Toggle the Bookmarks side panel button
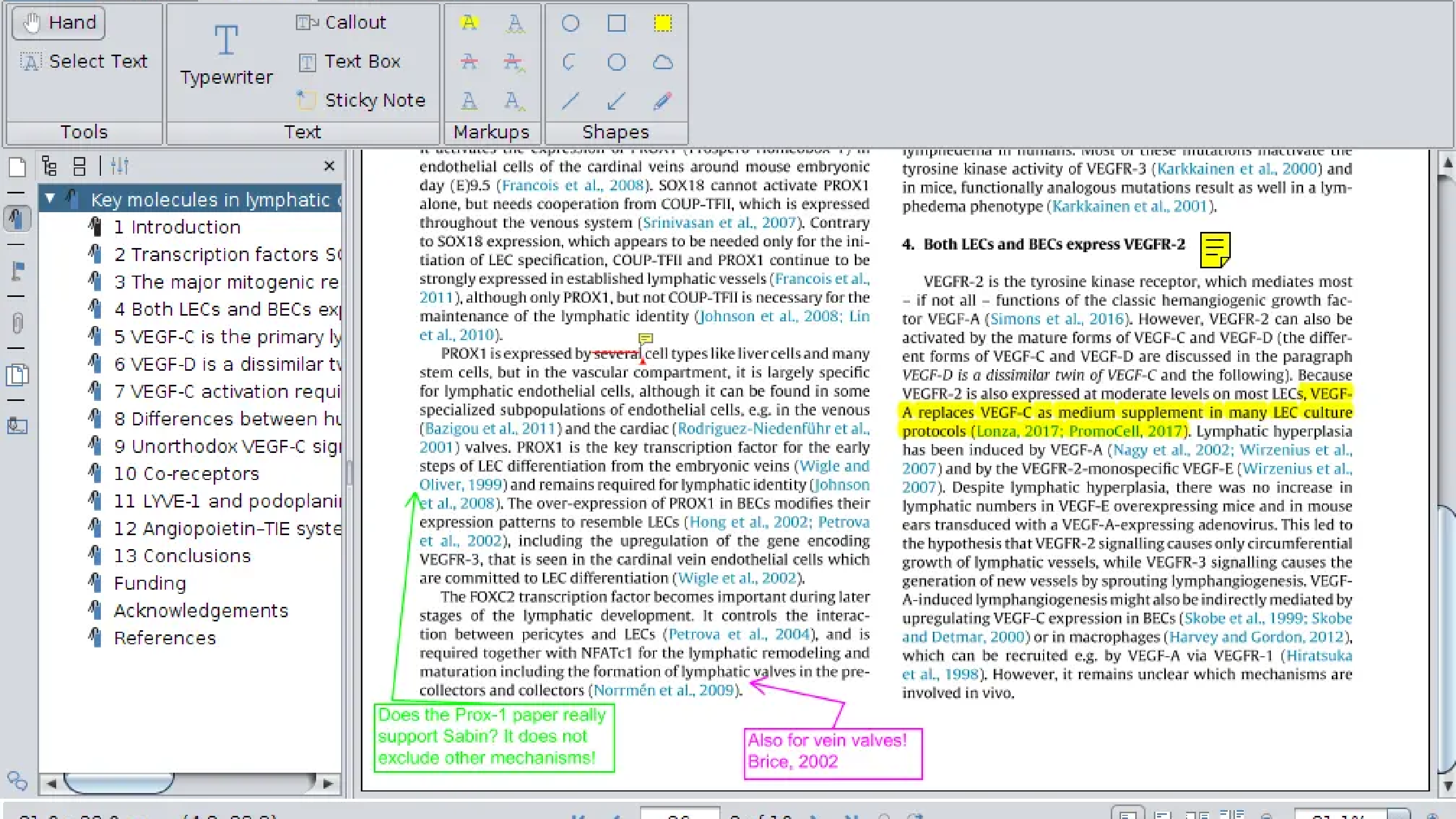This screenshot has height=819, width=1456. pyautogui.click(x=17, y=219)
